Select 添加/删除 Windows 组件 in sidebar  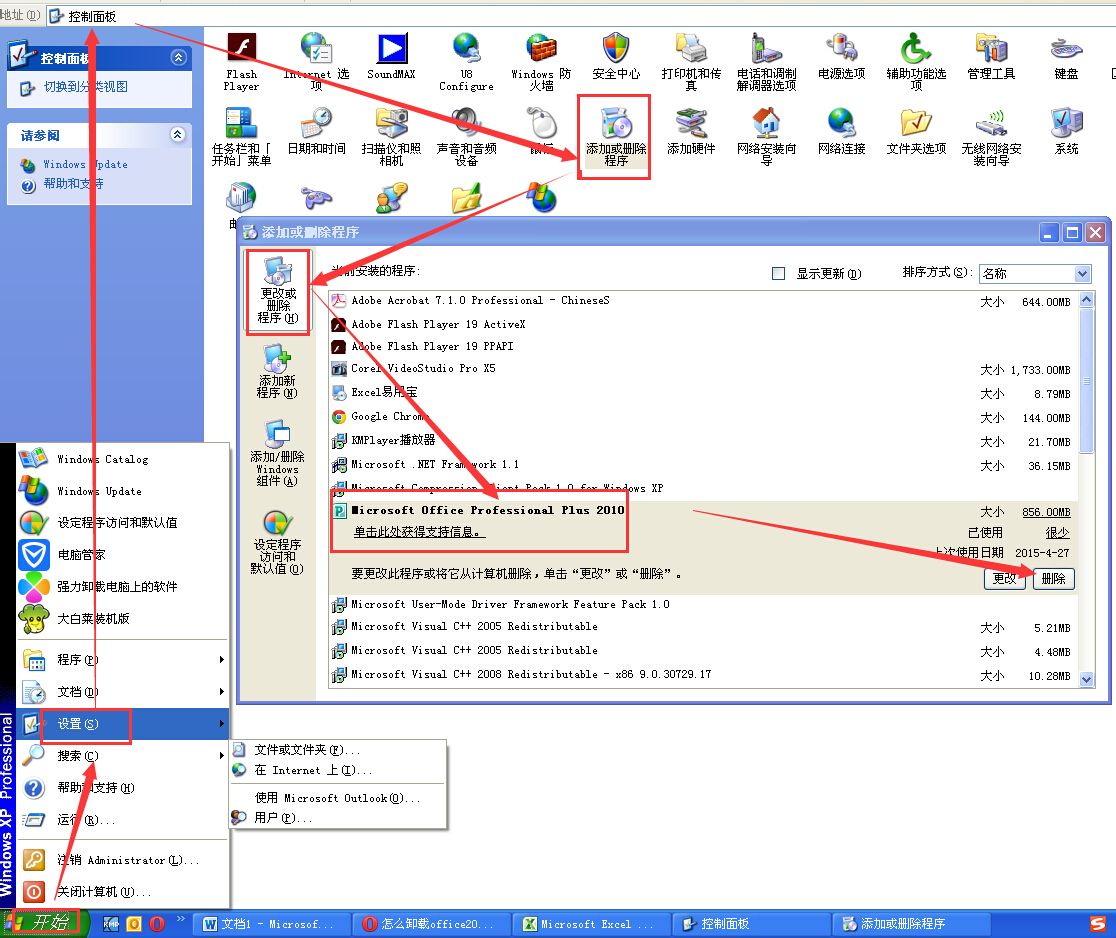[x=278, y=453]
